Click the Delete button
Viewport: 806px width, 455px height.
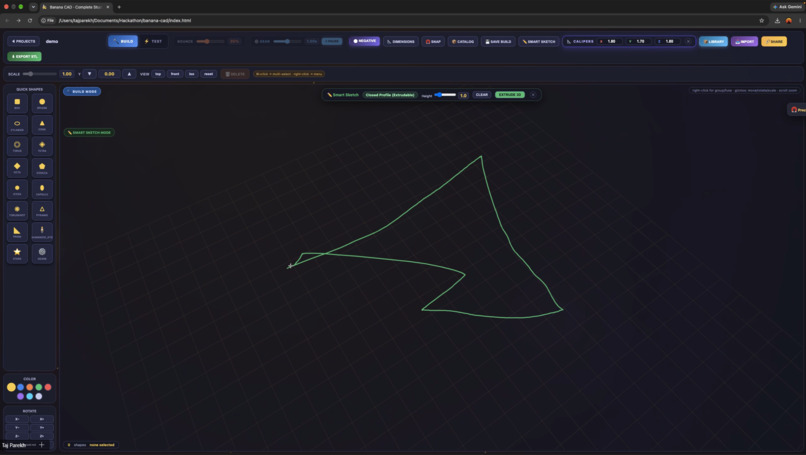[235, 74]
